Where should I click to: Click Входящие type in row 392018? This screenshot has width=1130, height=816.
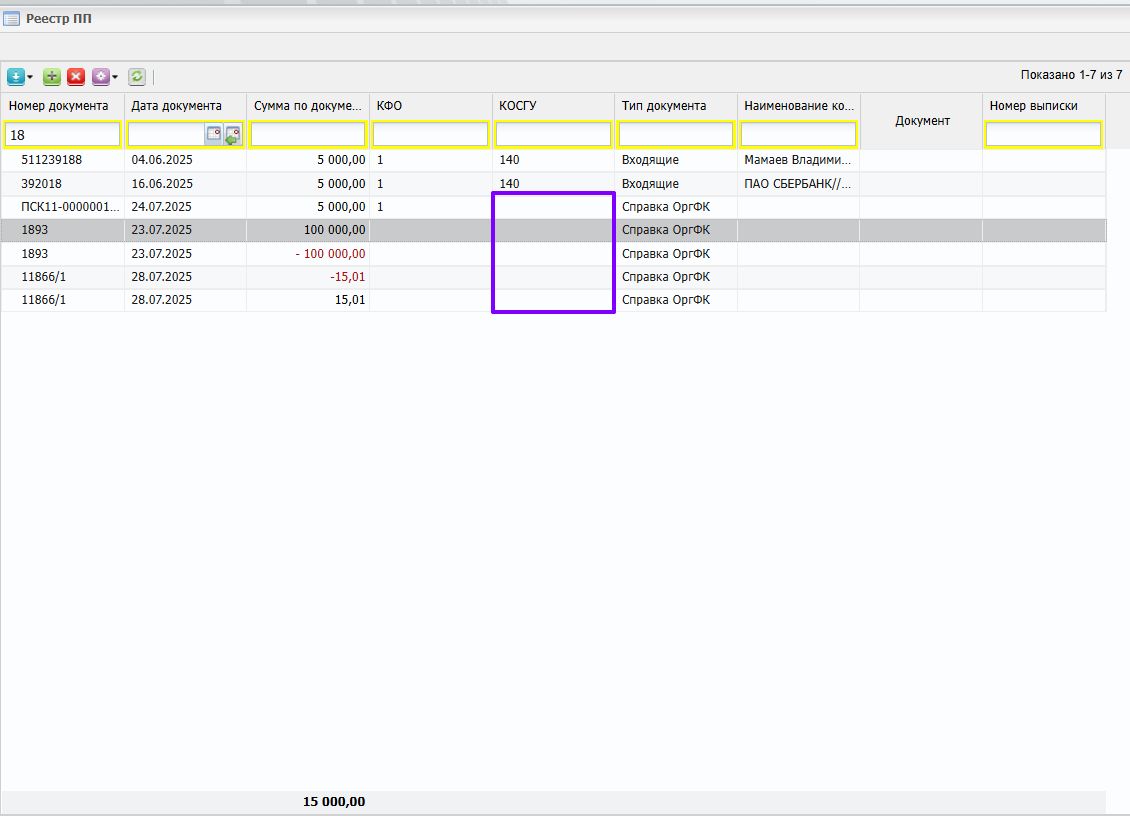coord(650,184)
